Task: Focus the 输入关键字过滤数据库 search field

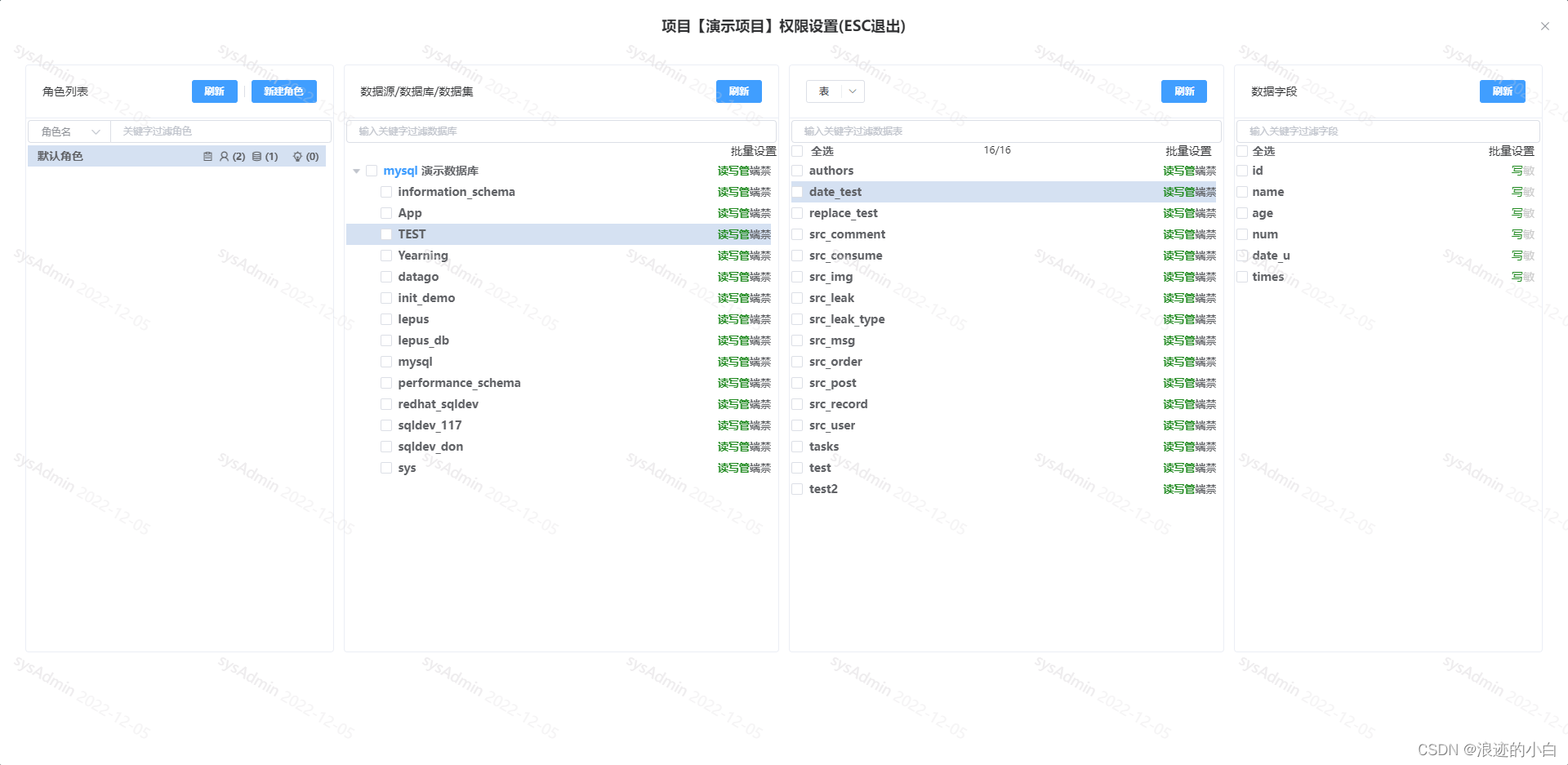Action: tap(561, 131)
